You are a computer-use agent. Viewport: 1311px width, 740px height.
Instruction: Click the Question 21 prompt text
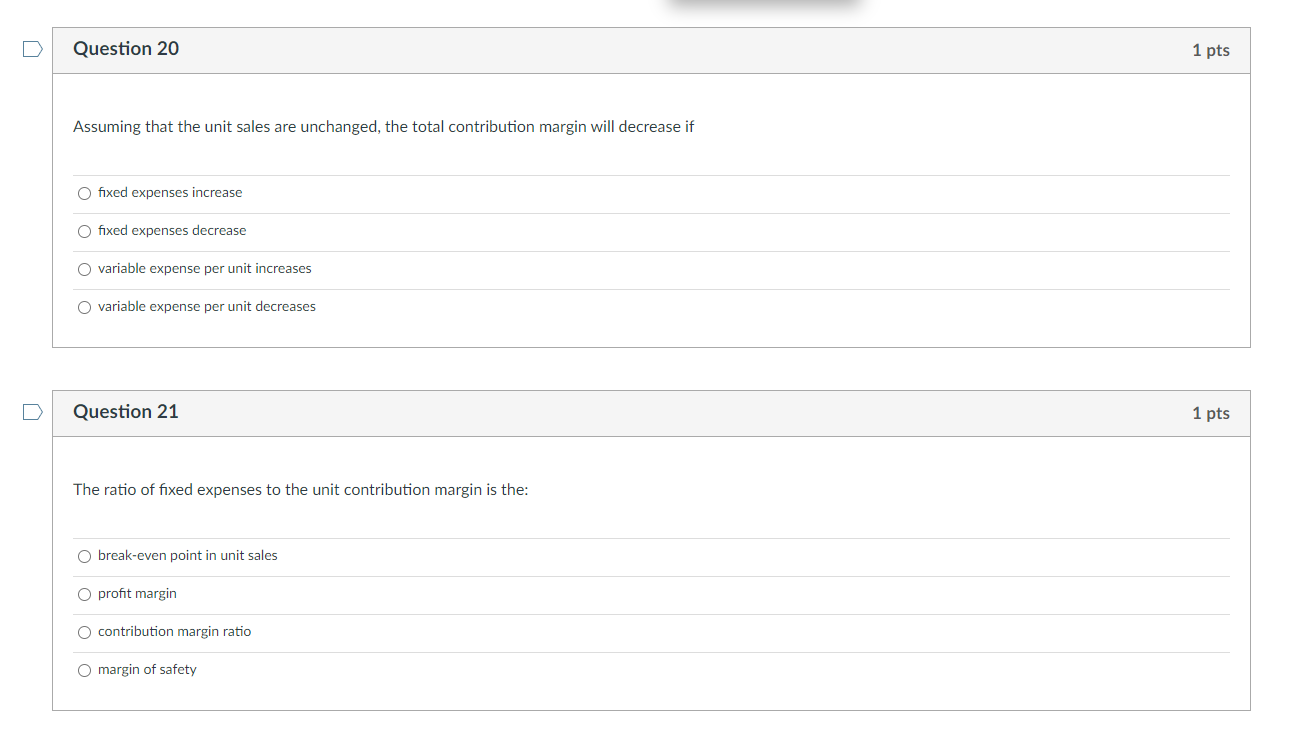(300, 489)
